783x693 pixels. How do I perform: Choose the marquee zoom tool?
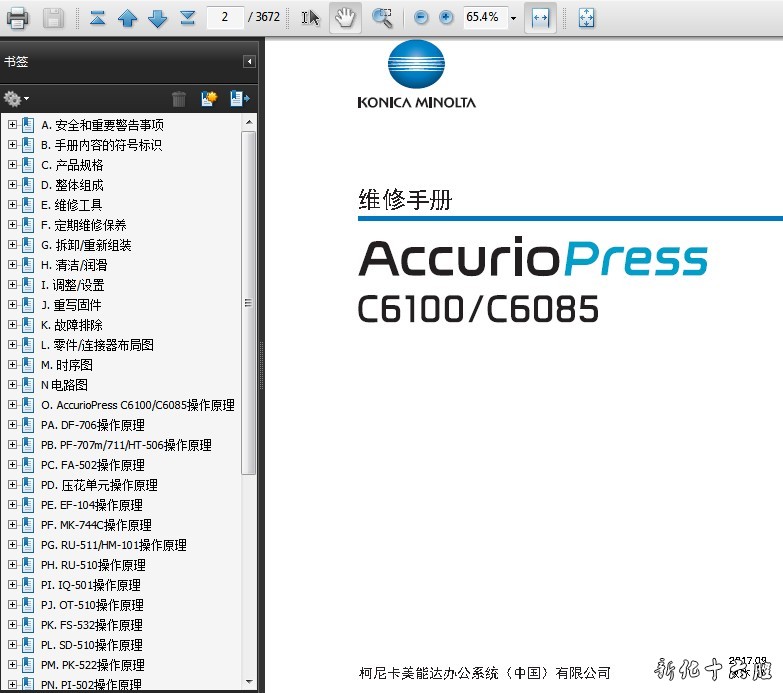382,17
